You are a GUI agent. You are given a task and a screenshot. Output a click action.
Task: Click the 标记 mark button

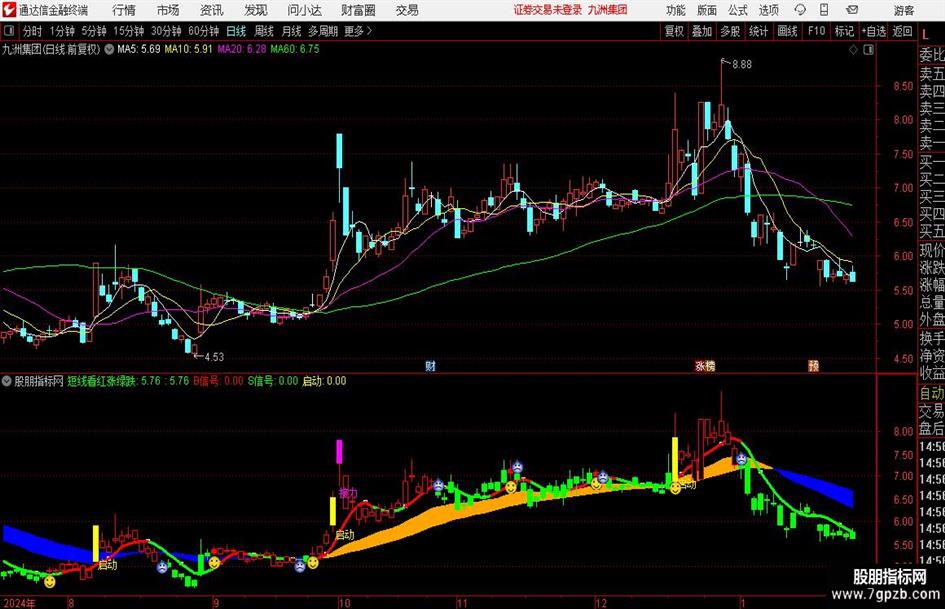844,31
